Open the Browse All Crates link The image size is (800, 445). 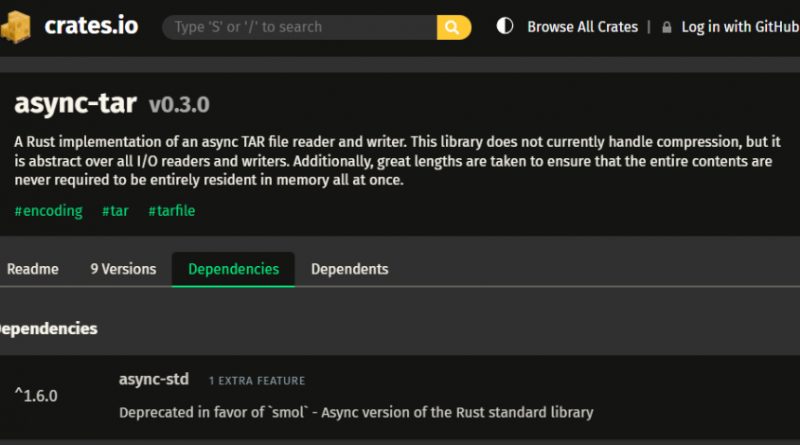(582, 27)
